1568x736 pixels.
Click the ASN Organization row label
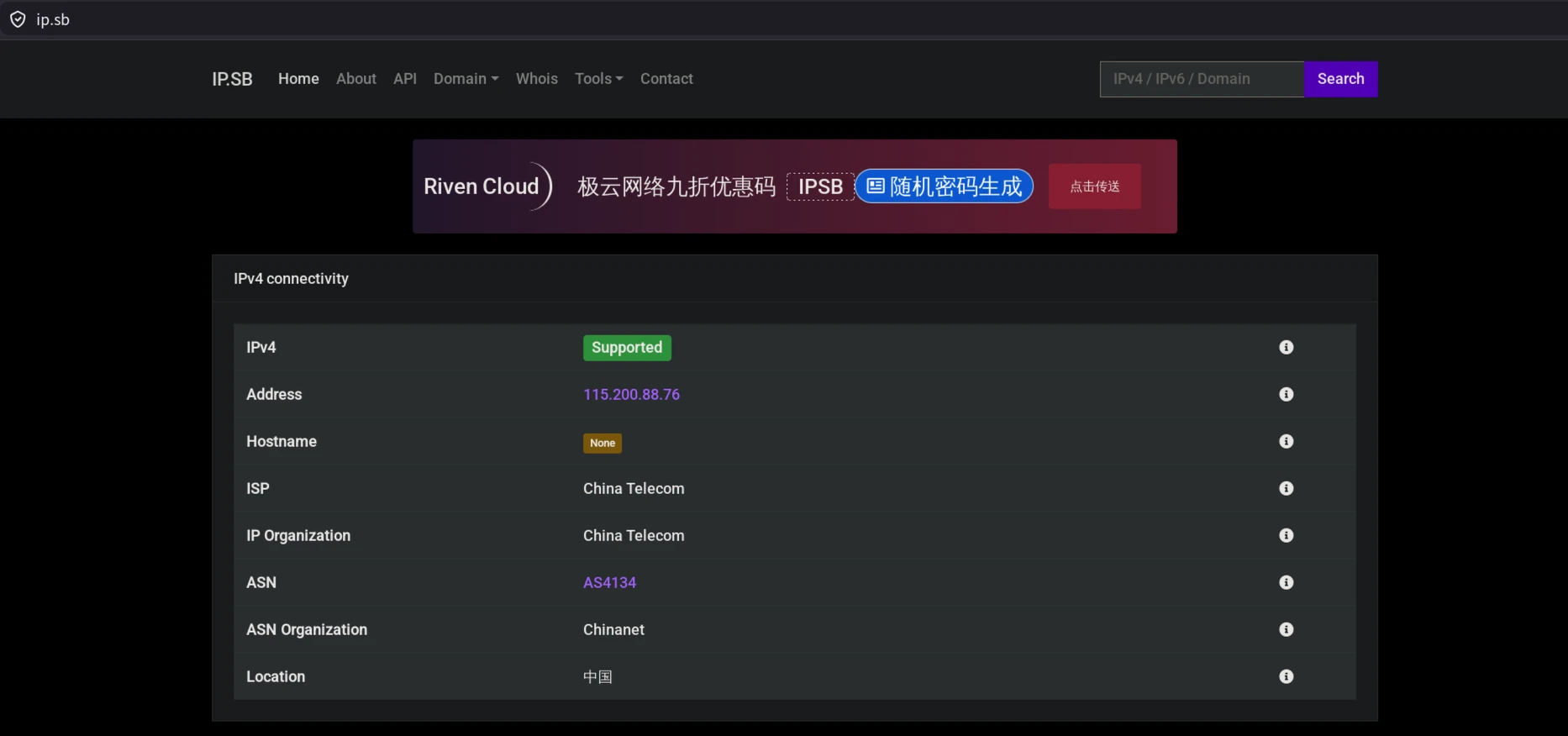[307, 629]
